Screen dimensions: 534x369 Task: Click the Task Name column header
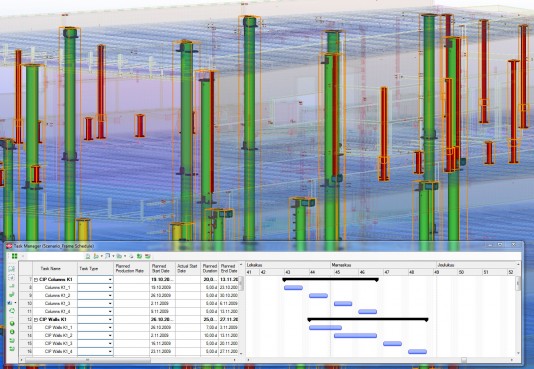point(50,269)
